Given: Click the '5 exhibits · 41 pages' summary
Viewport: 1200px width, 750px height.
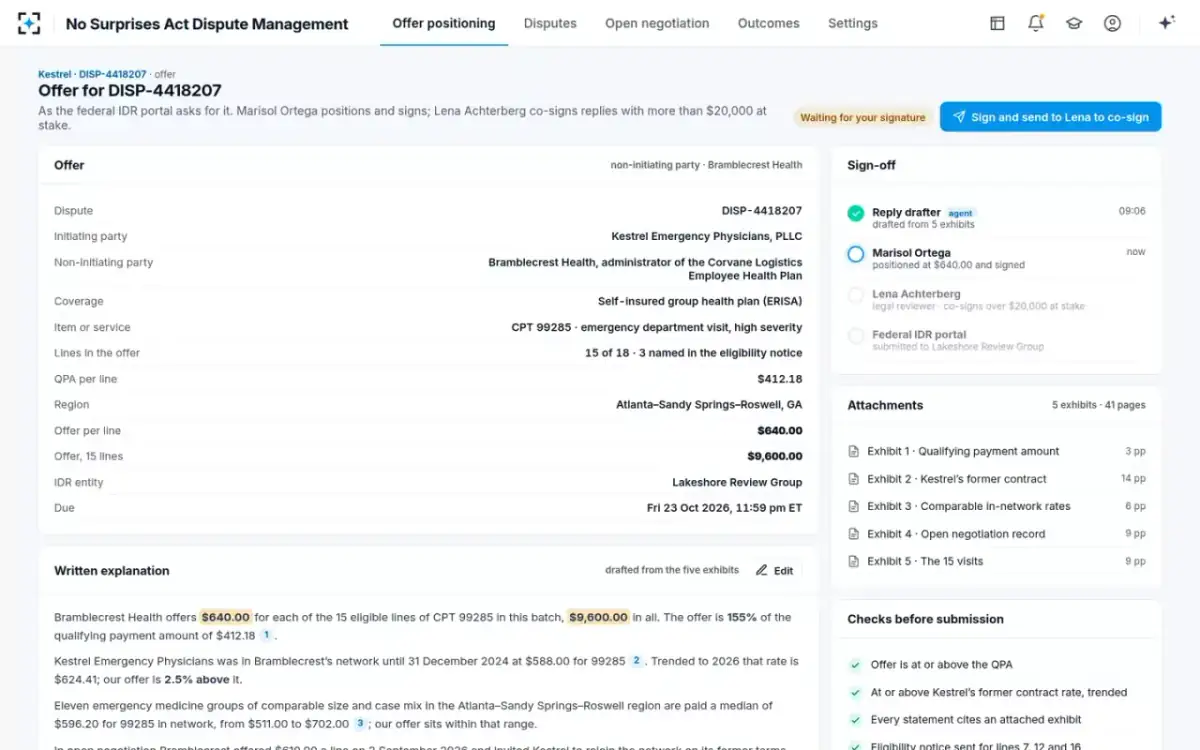Looking at the screenshot, I should [x=1099, y=405].
